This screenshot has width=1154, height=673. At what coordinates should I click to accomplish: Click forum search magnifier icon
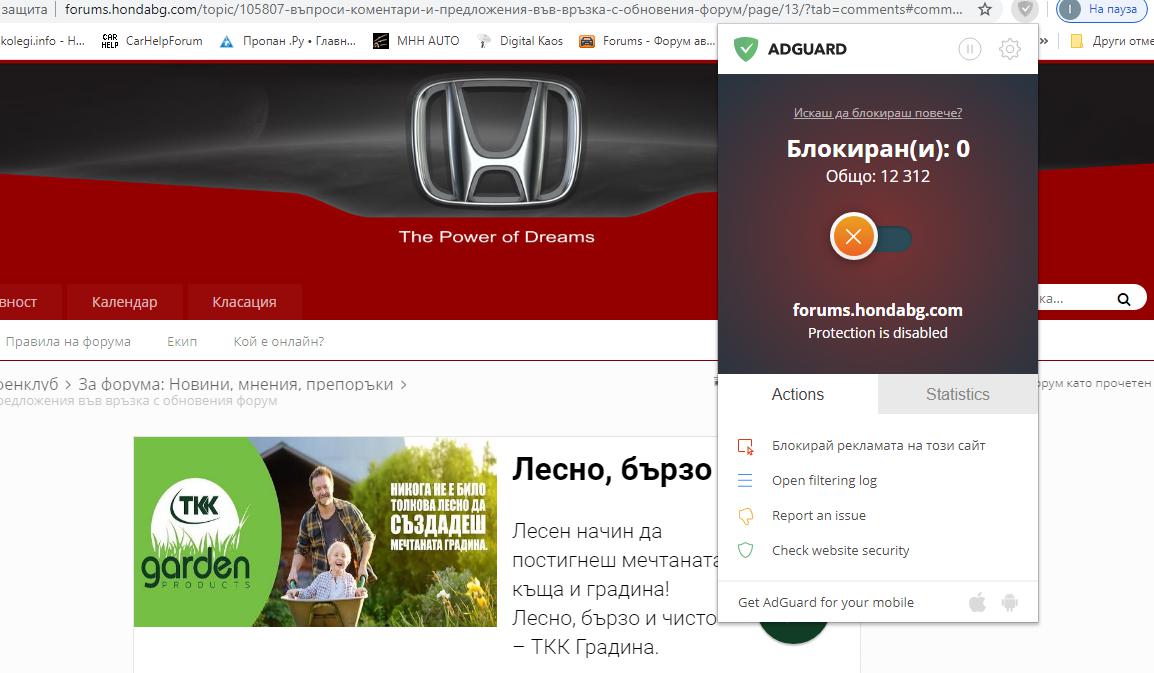tap(1124, 299)
